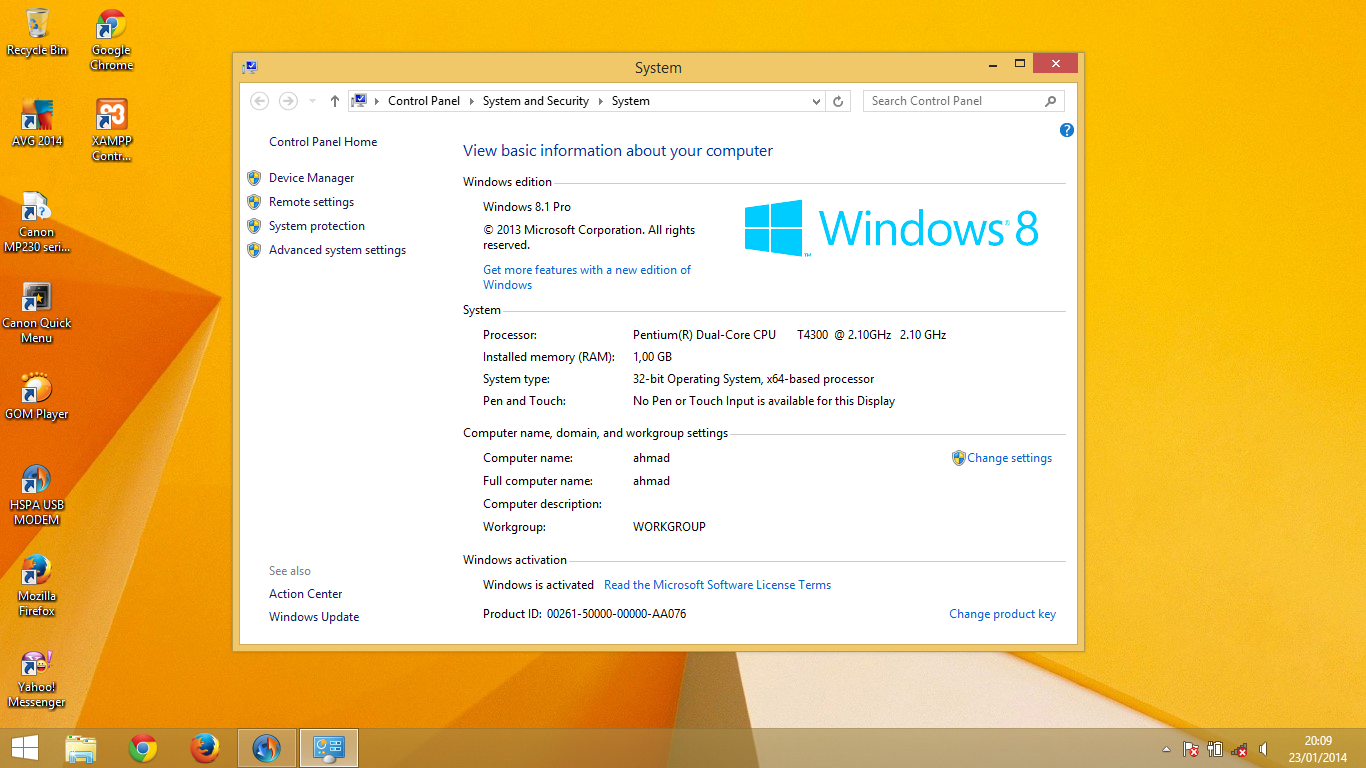This screenshot has width=1366, height=768.
Task: Click the Refresh button in address bar
Action: click(838, 101)
